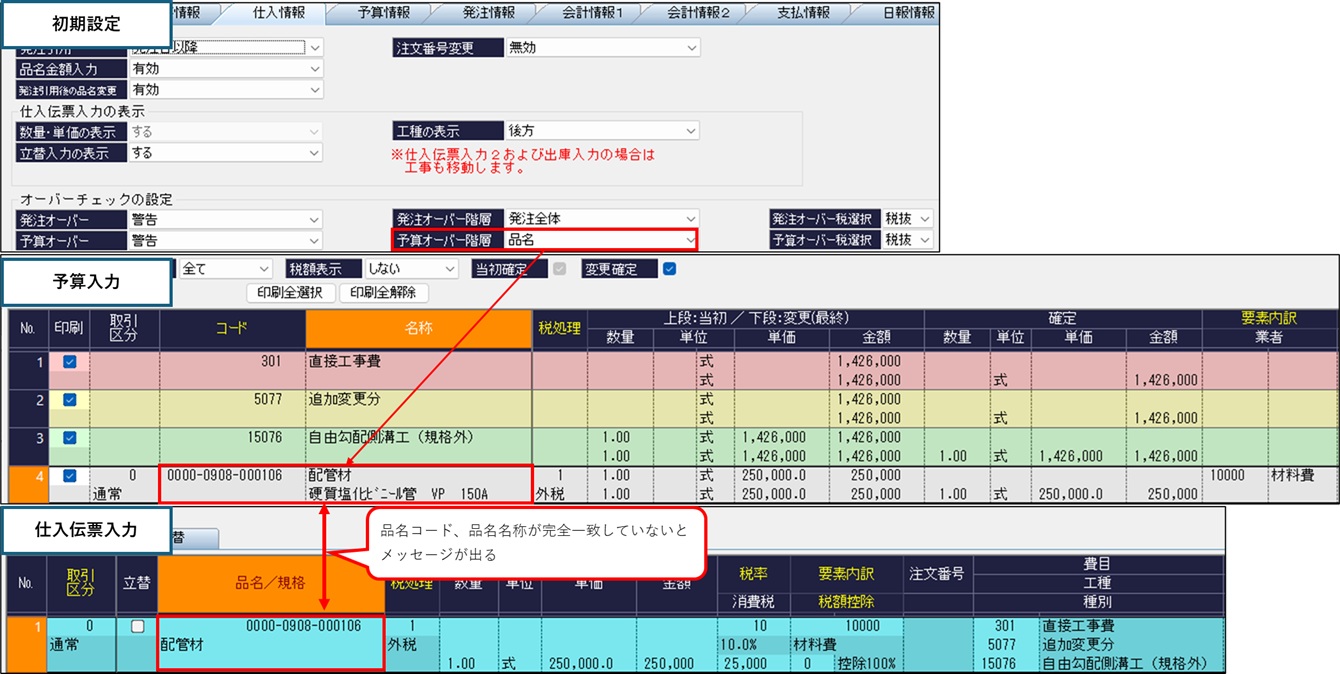Click the 品名/規格 column header

click(270, 583)
